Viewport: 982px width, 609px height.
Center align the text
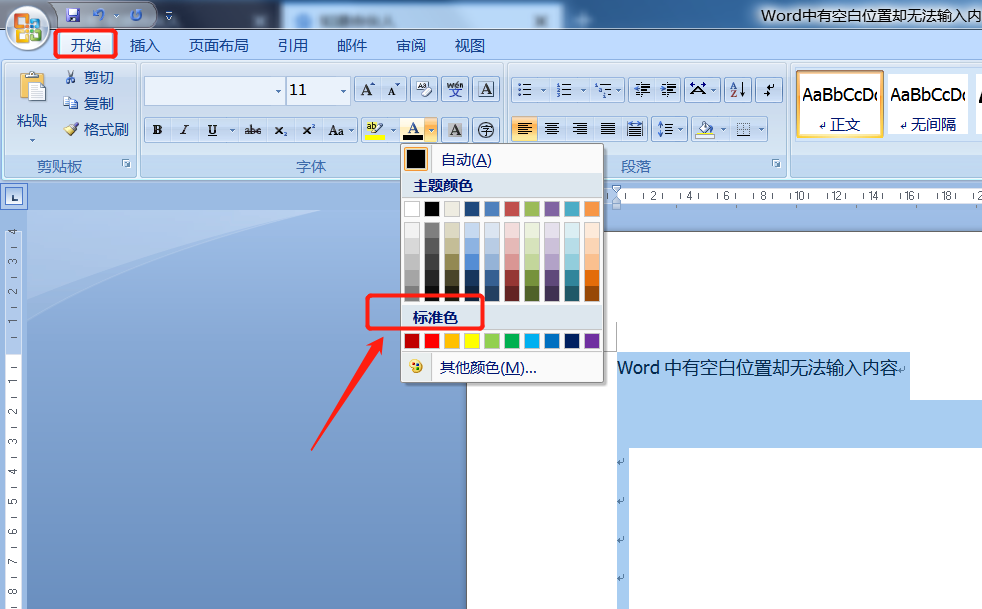[552, 129]
